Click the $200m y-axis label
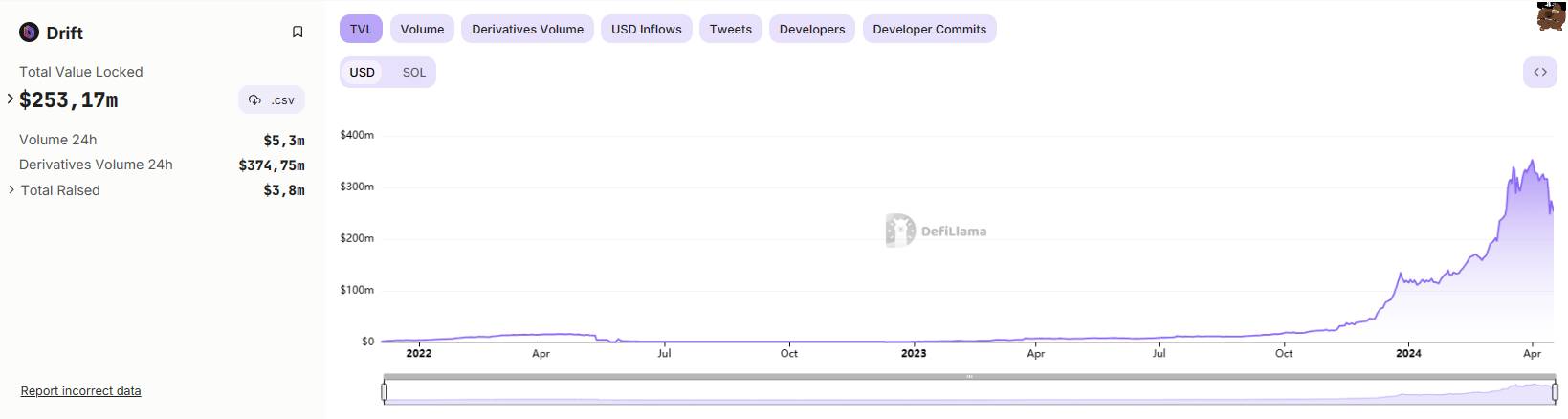This screenshot has width=1568, height=419. click(357, 238)
